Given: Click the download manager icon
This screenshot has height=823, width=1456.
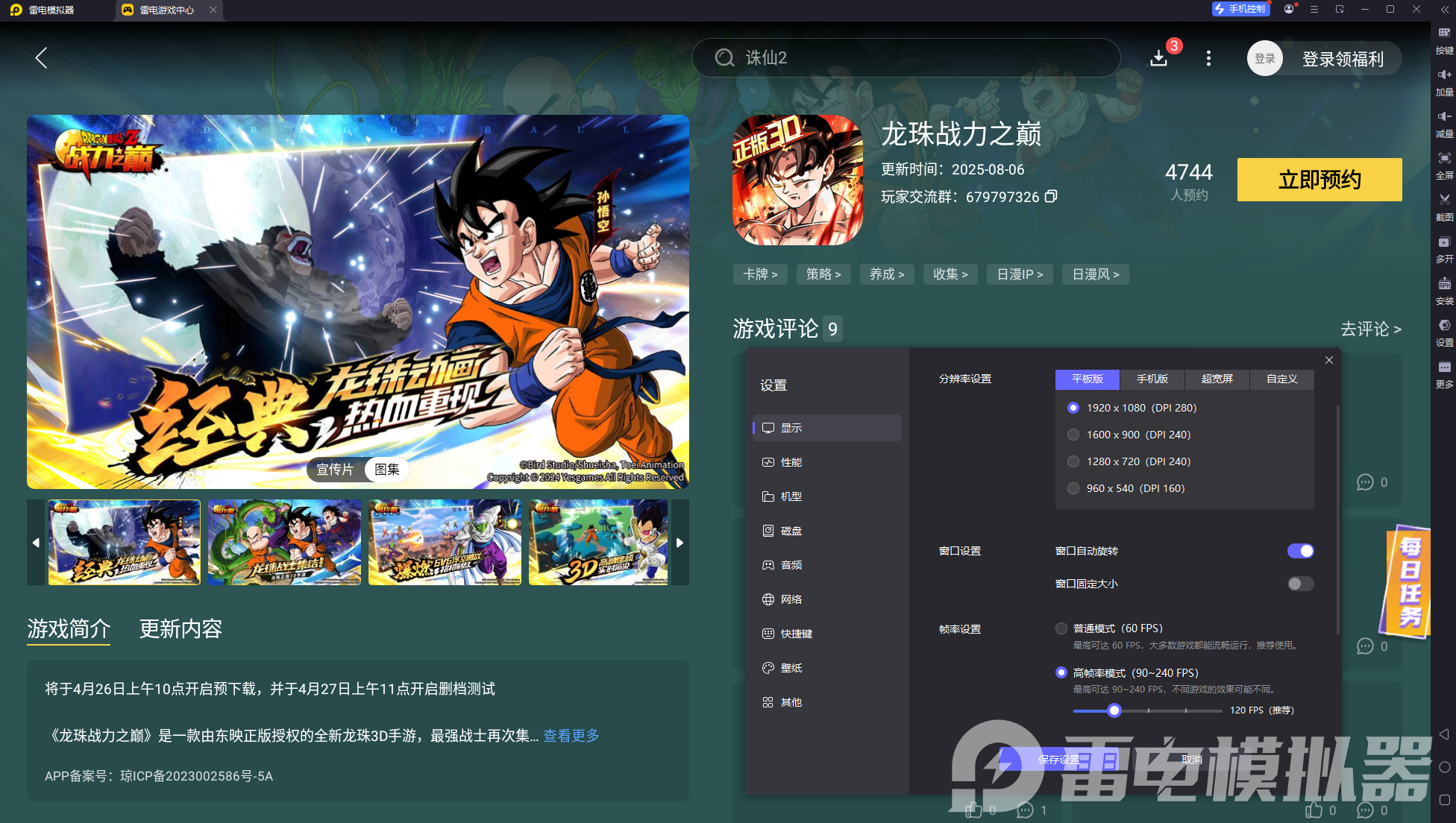Looking at the screenshot, I should [1158, 58].
